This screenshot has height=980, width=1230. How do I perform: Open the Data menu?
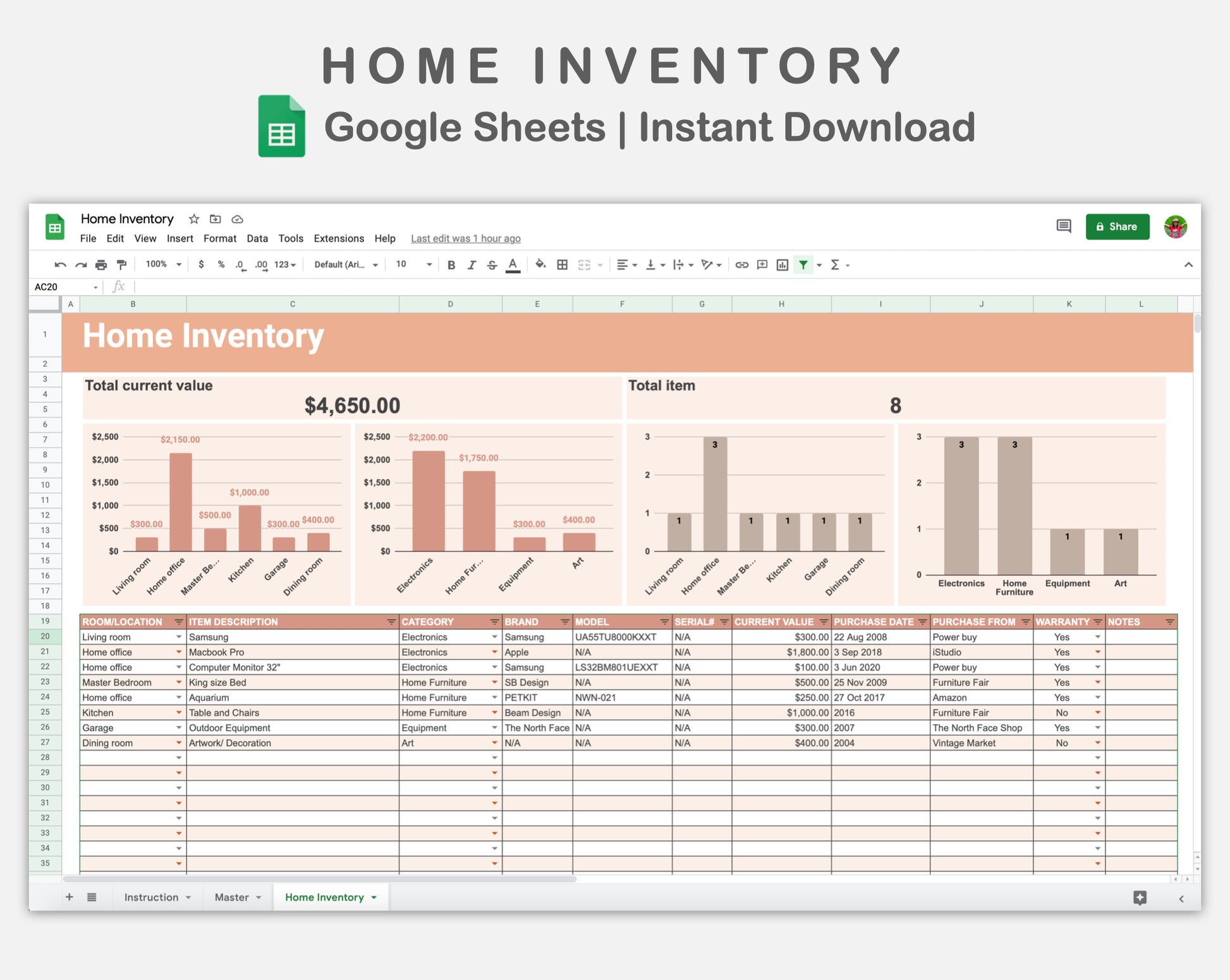click(x=257, y=238)
